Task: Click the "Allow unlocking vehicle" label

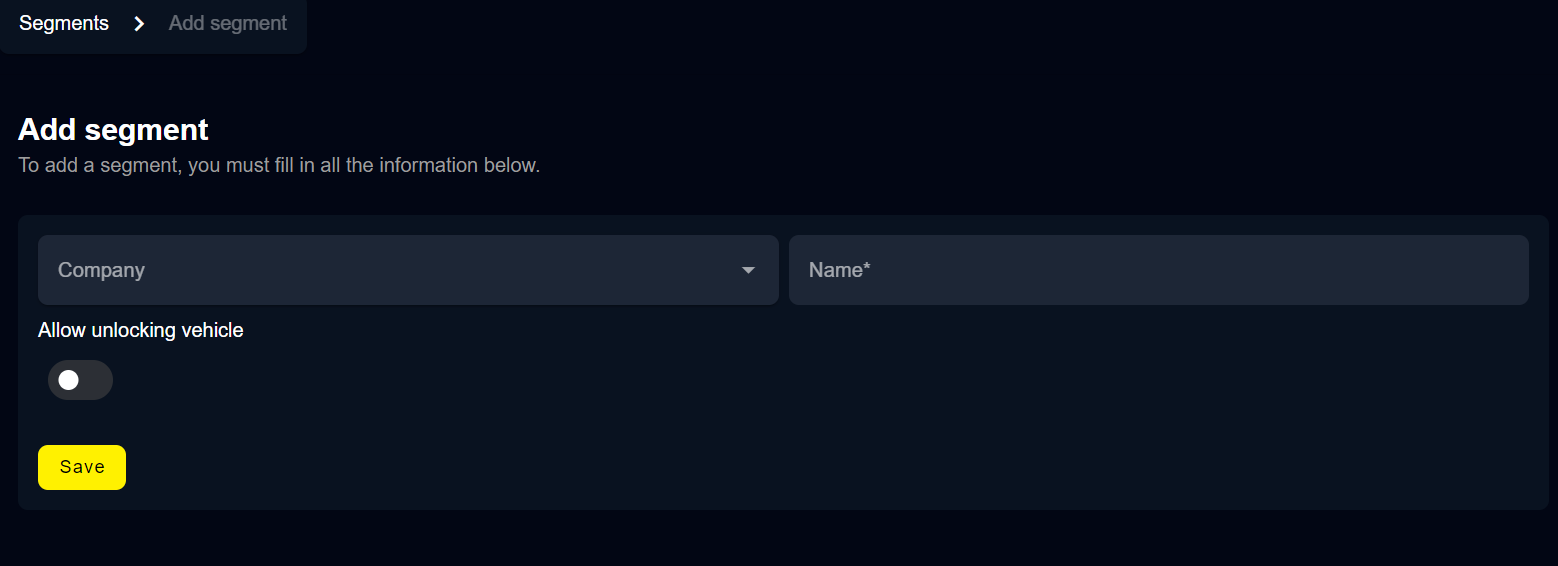Action: click(140, 330)
